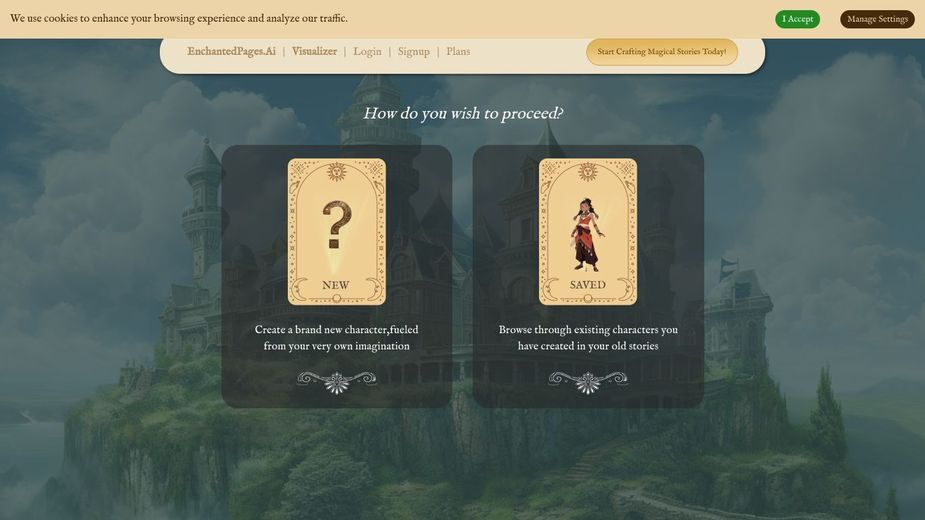Select the NEW label on the card
Image resolution: width=925 pixels, height=520 pixels.
(x=336, y=285)
